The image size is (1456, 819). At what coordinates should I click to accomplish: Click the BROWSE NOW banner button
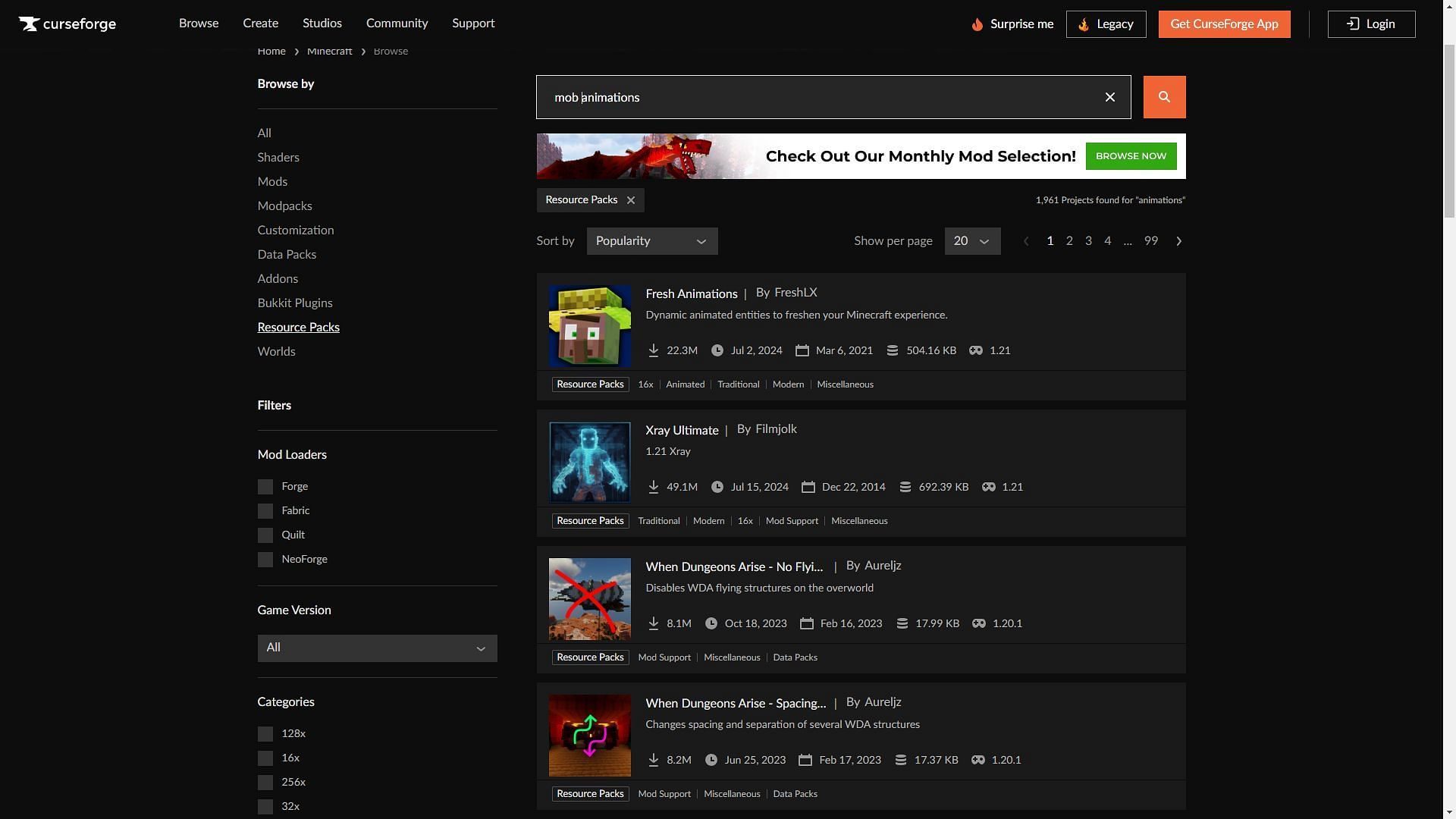(x=1131, y=156)
